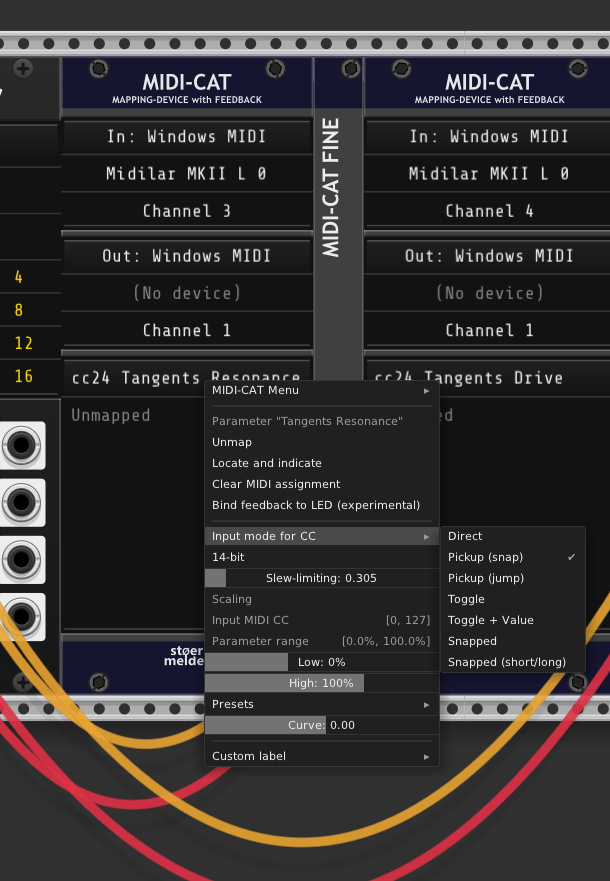Select Snapped input mode
This screenshot has height=881, width=610.
point(513,641)
